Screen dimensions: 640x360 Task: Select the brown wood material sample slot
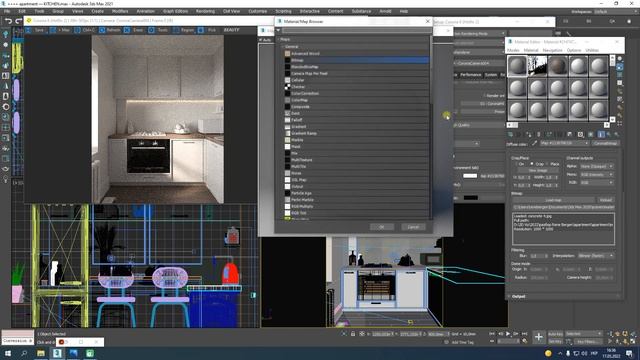click(x=558, y=66)
